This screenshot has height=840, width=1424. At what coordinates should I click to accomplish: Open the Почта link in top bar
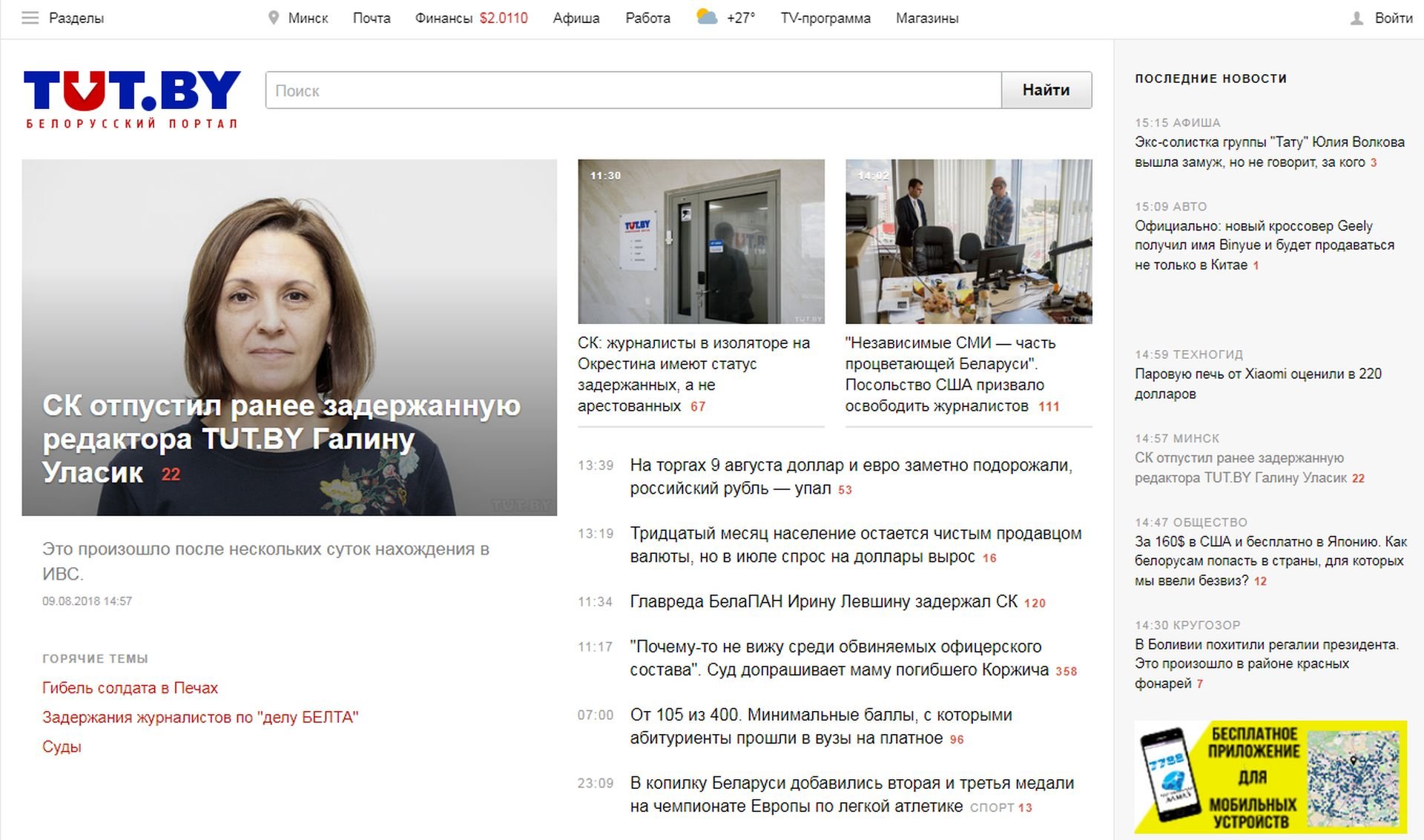[x=371, y=18]
